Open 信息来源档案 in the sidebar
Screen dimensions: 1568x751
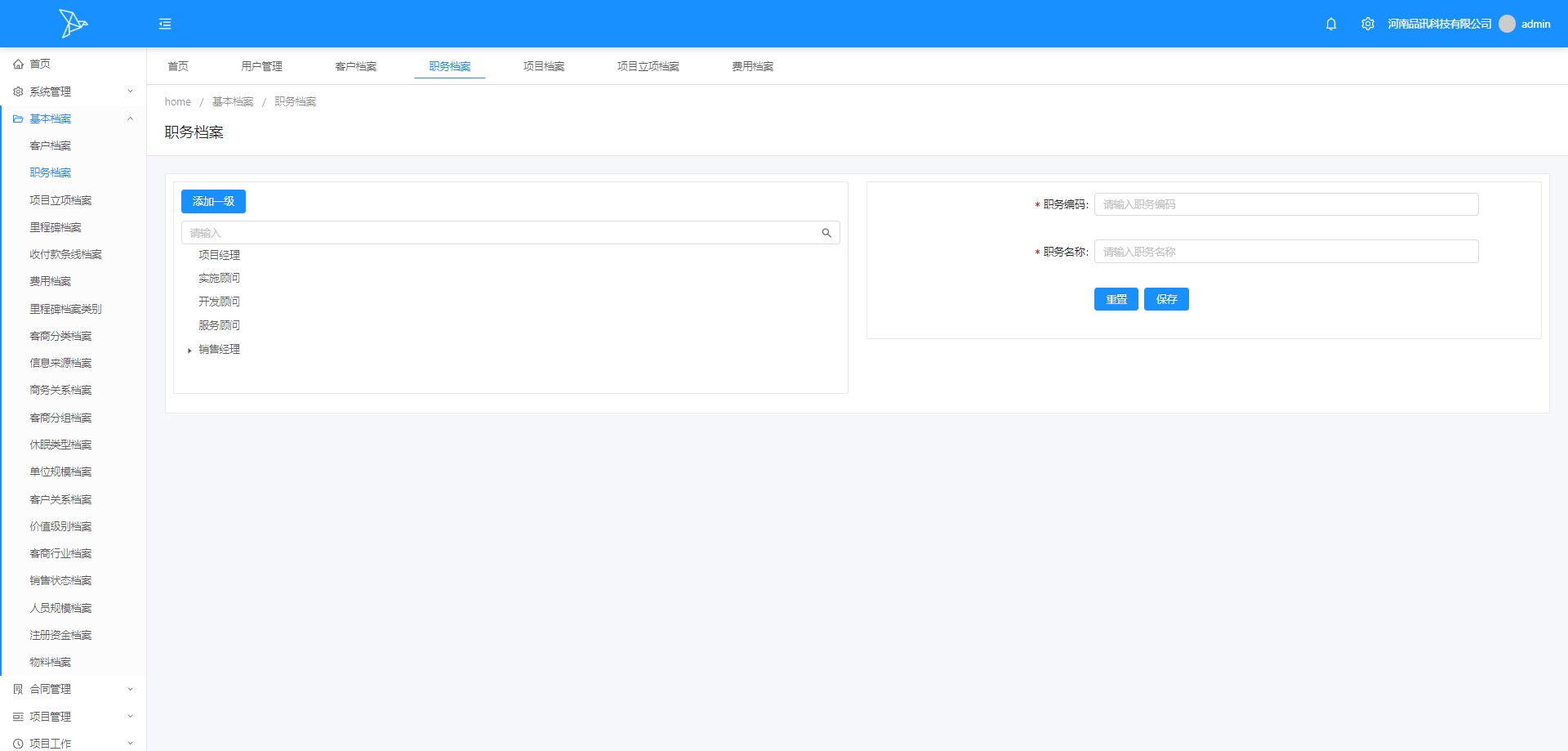[61, 363]
